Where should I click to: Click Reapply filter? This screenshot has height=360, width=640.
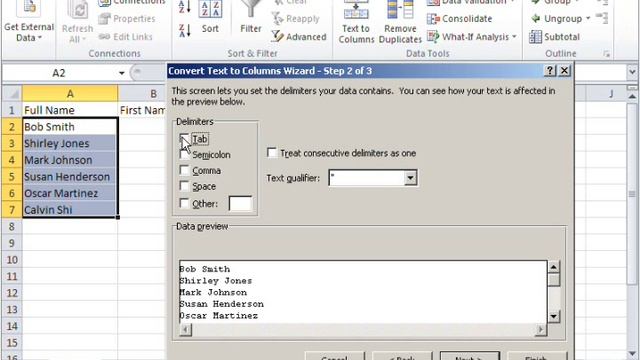pos(296,19)
